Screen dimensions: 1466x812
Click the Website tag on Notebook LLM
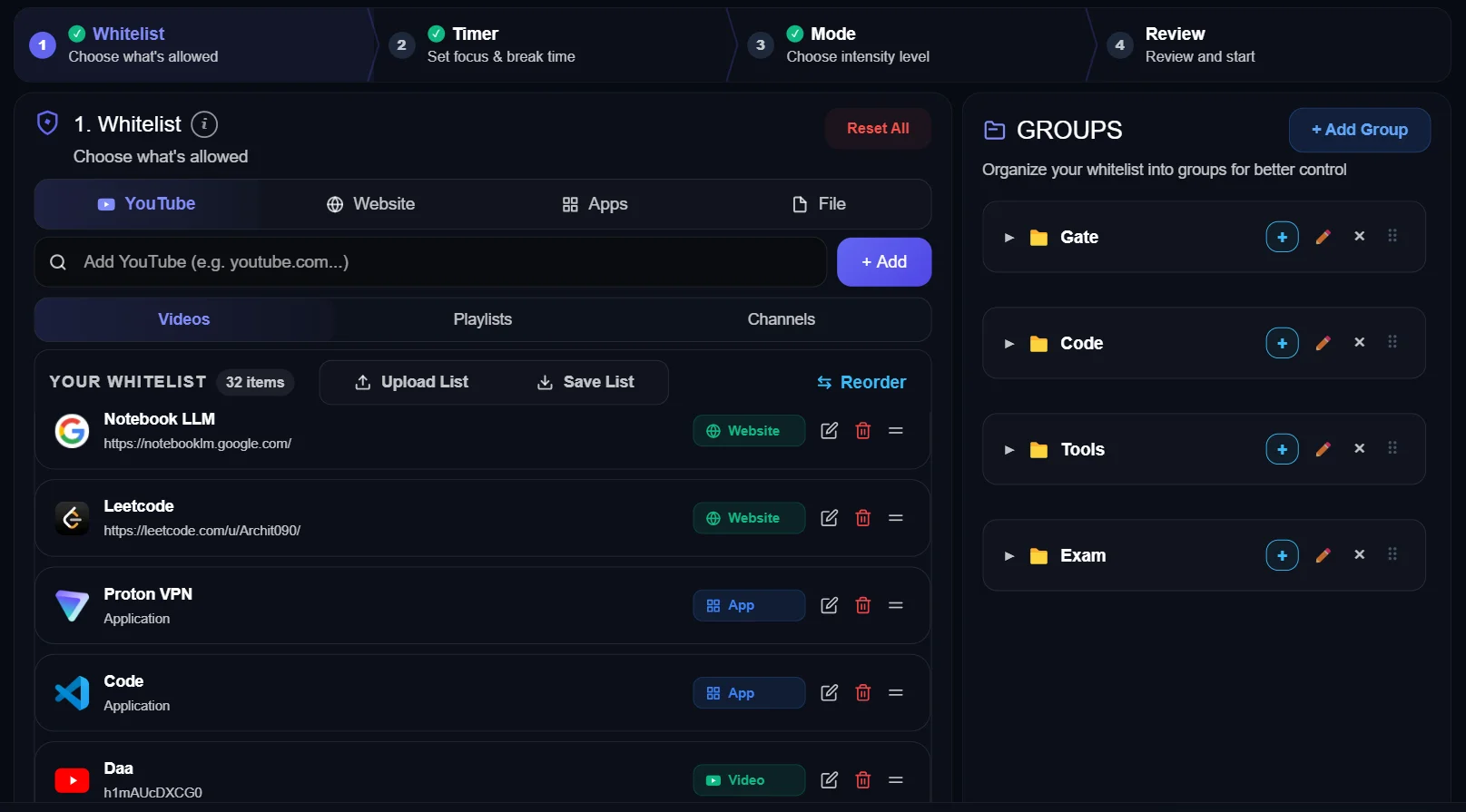tap(749, 431)
